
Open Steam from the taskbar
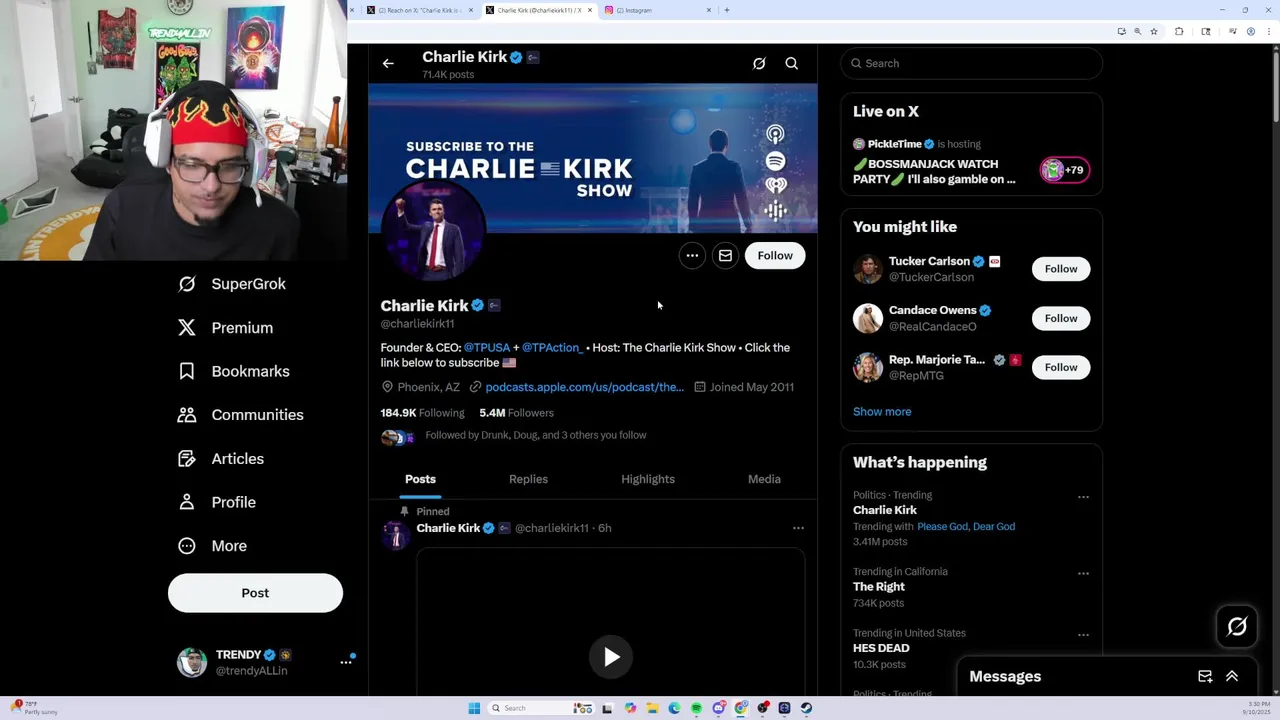806,708
